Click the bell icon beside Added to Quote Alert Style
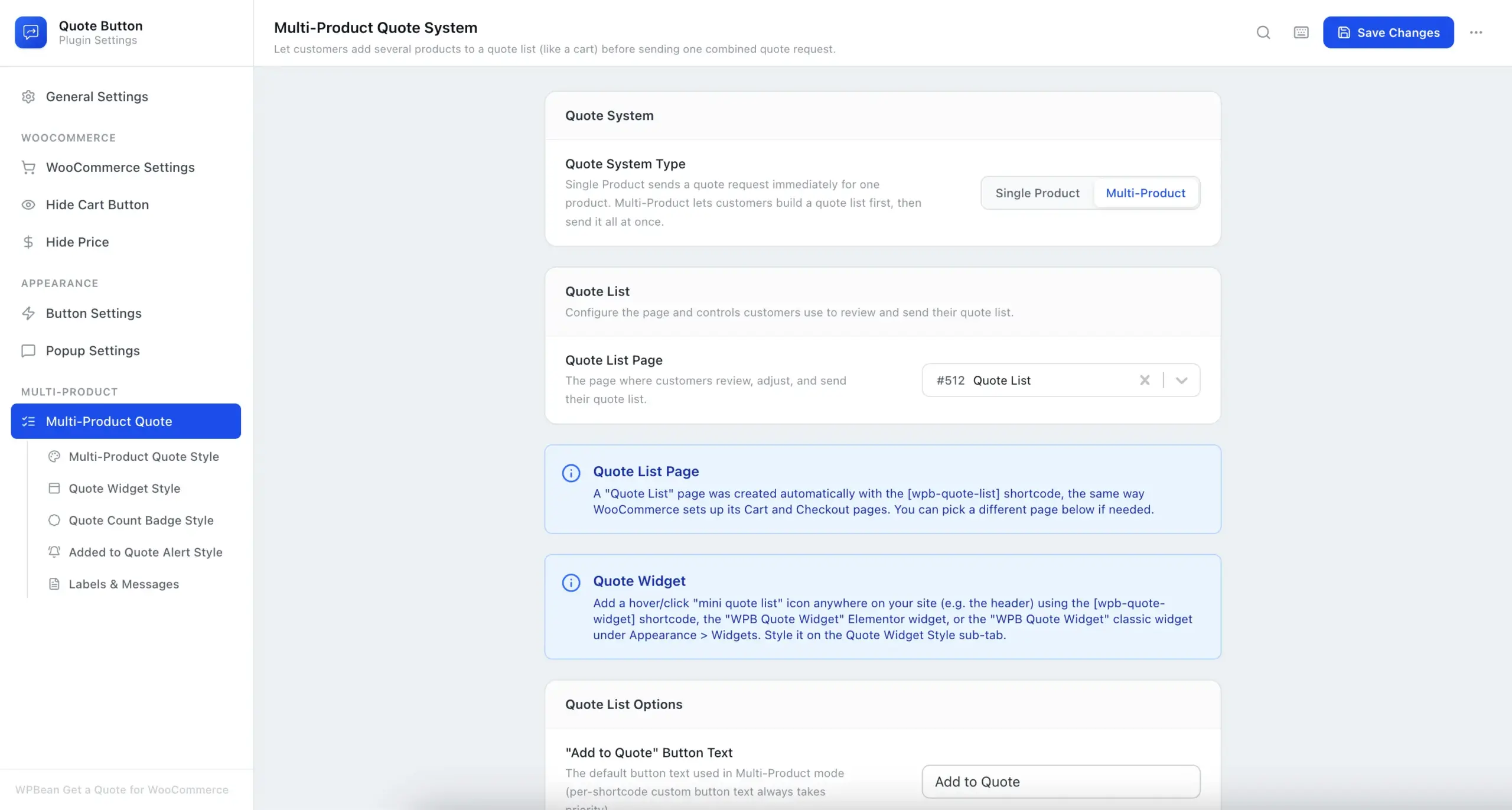The height and width of the screenshot is (810, 1512). click(54, 552)
